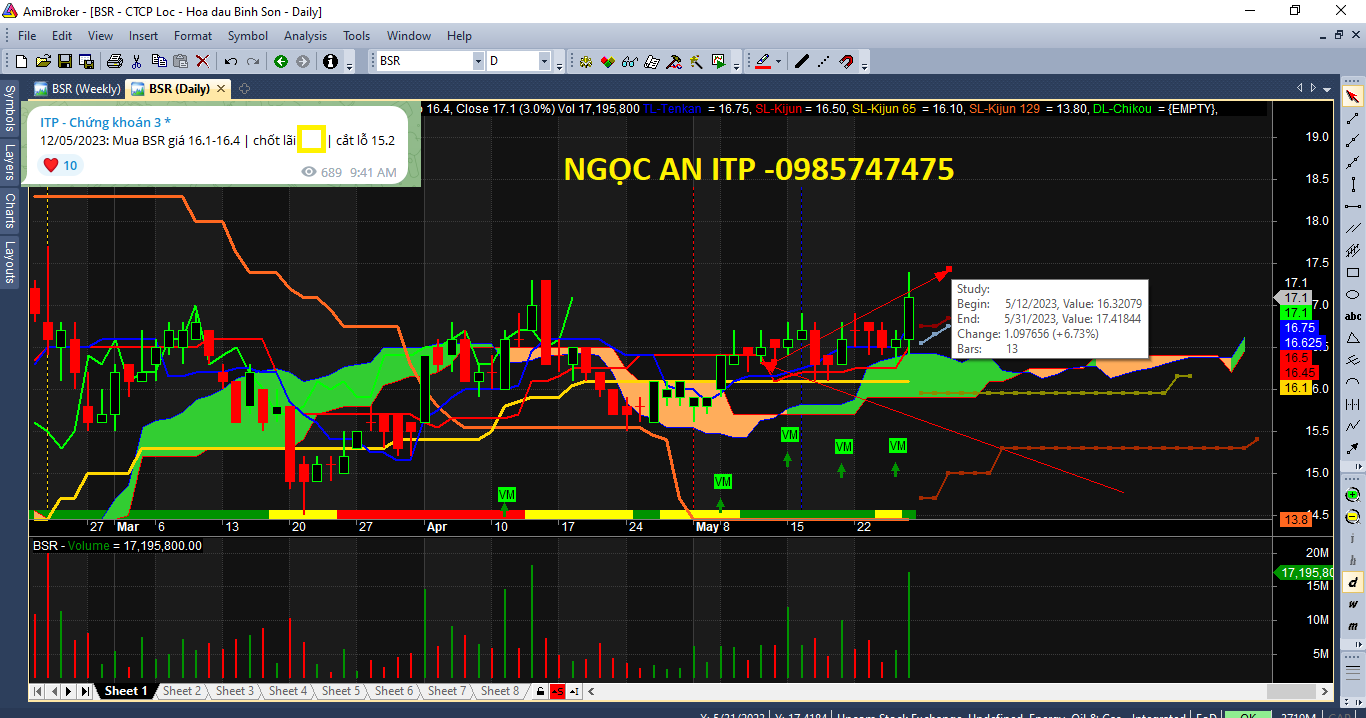The image size is (1366, 718).
Task: Pick the solid line style icon
Action: pos(801,61)
